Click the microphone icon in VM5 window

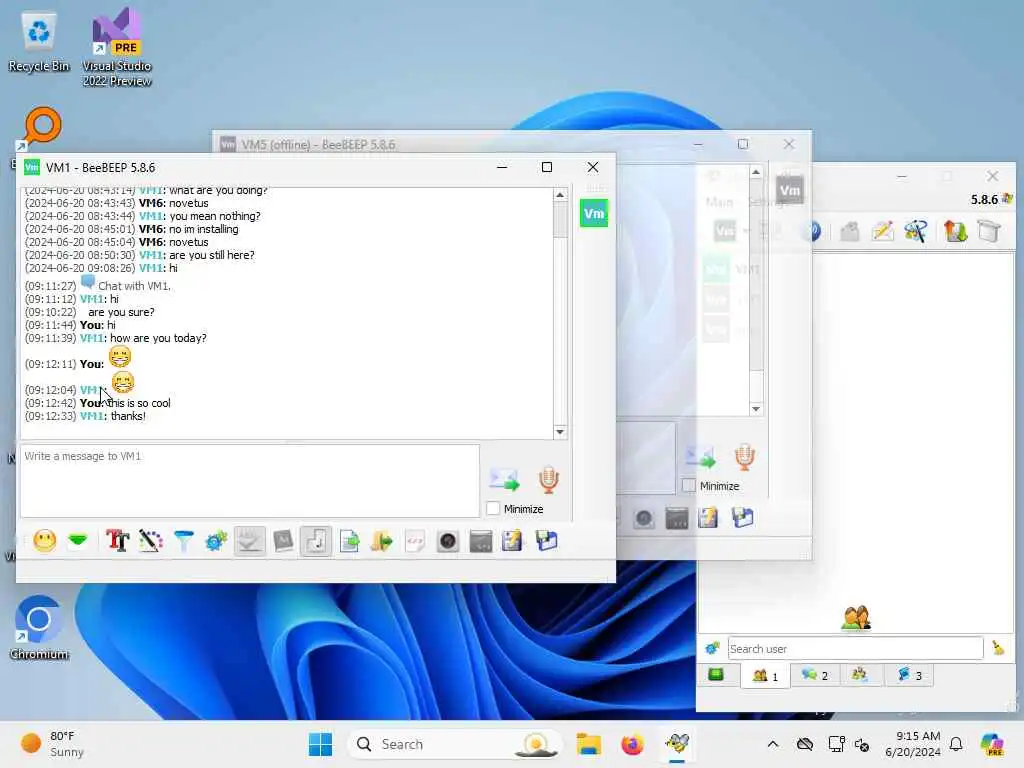(744, 456)
